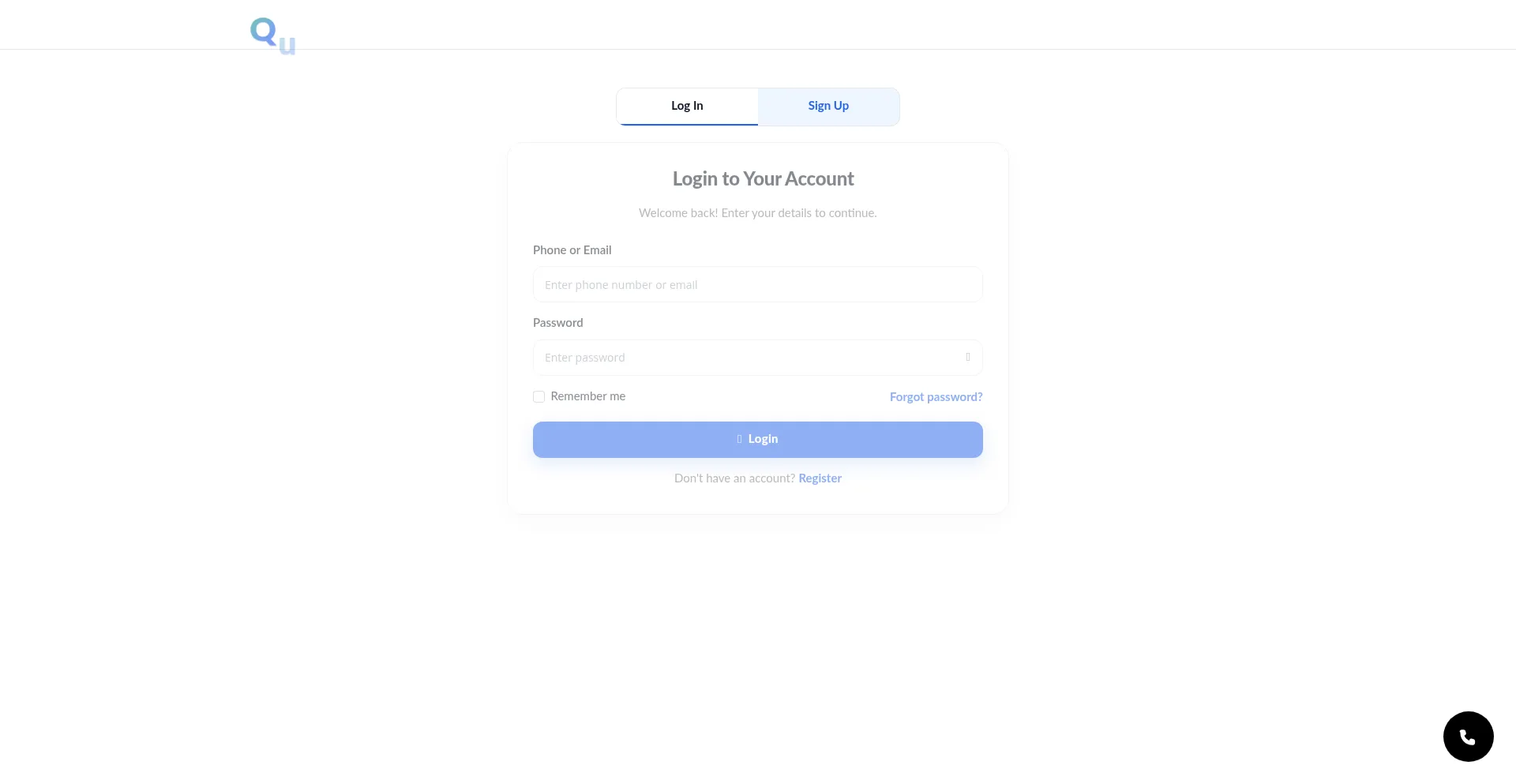Screen dimensions: 1516x784
Task: Click the large Q letter in logo
Action: [x=264, y=32]
